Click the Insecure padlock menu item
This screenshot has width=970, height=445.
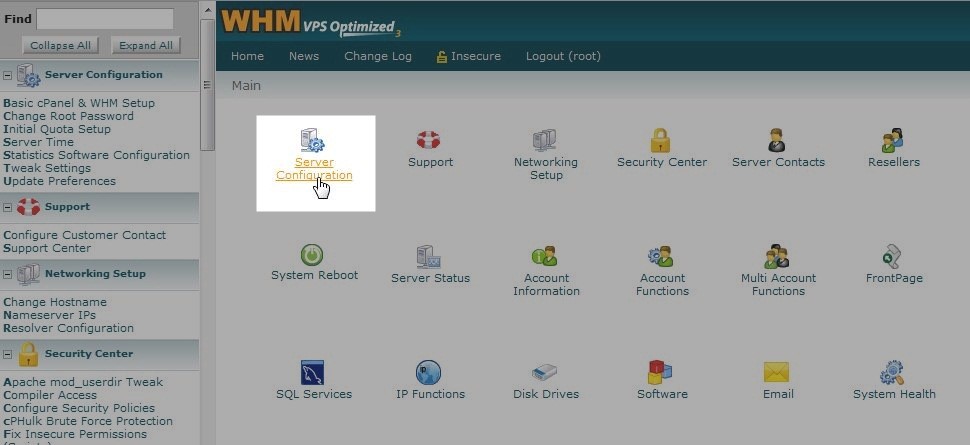click(x=469, y=56)
